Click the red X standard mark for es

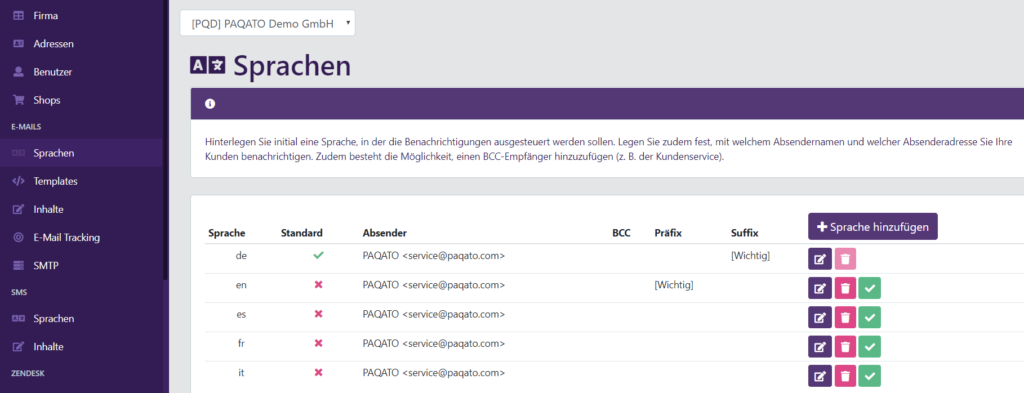(319, 314)
